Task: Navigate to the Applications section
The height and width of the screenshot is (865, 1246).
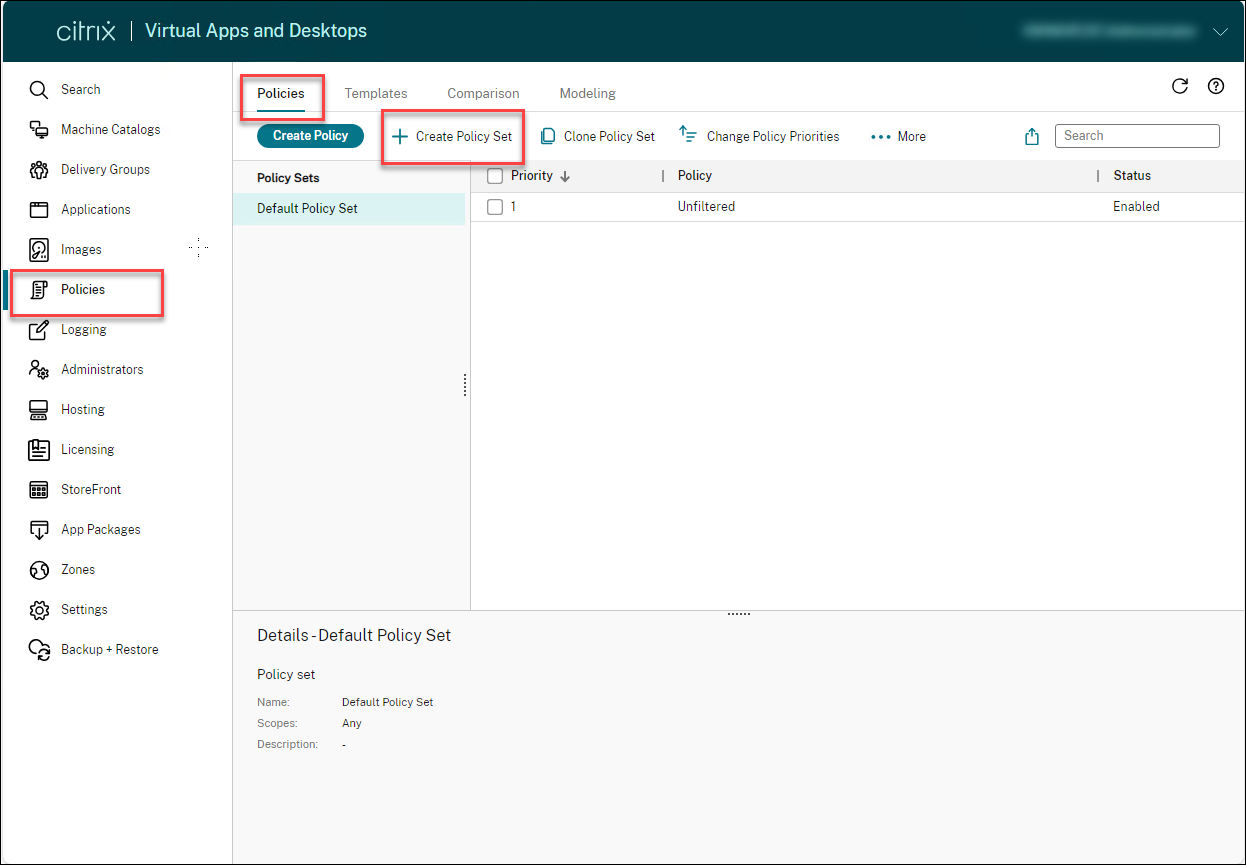Action: pyautogui.click(x=95, y=209)
